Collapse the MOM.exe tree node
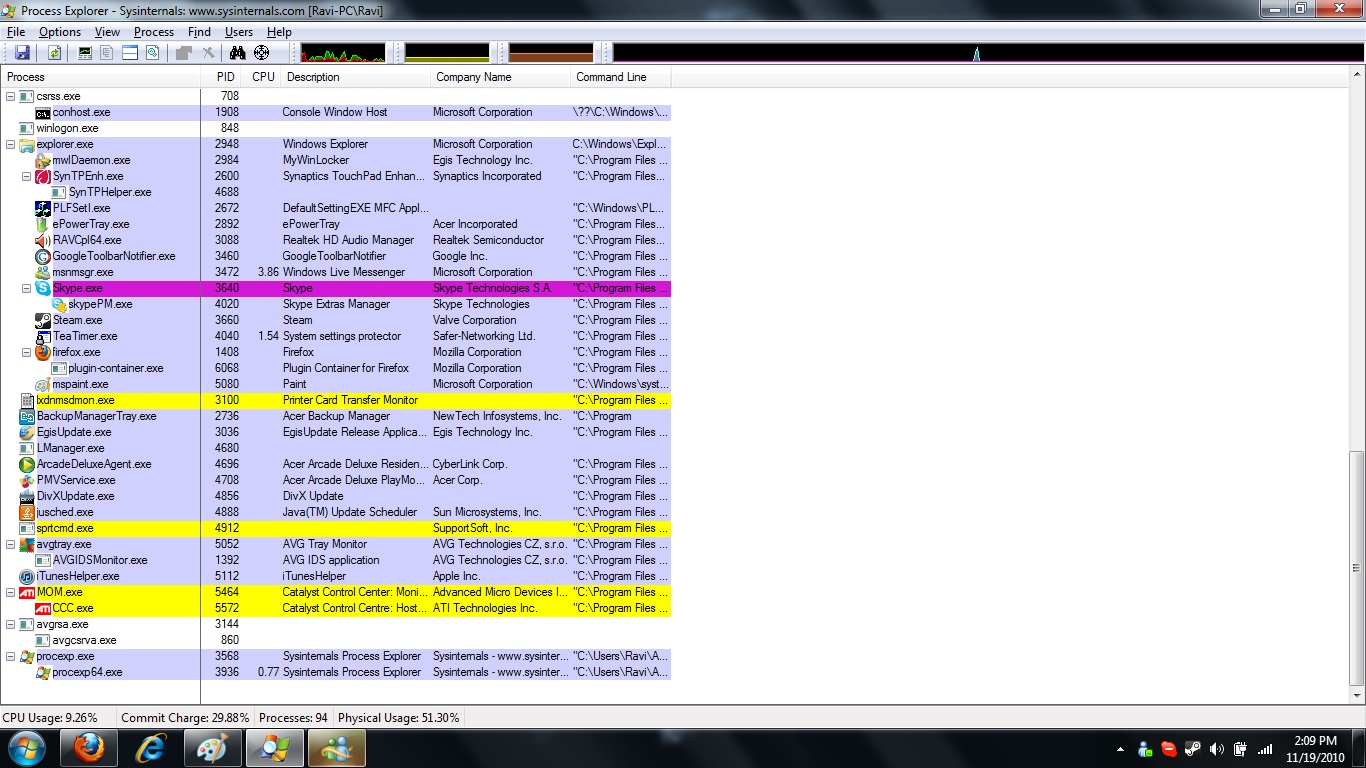1366x768 pixels. click(x=11, y=592)
